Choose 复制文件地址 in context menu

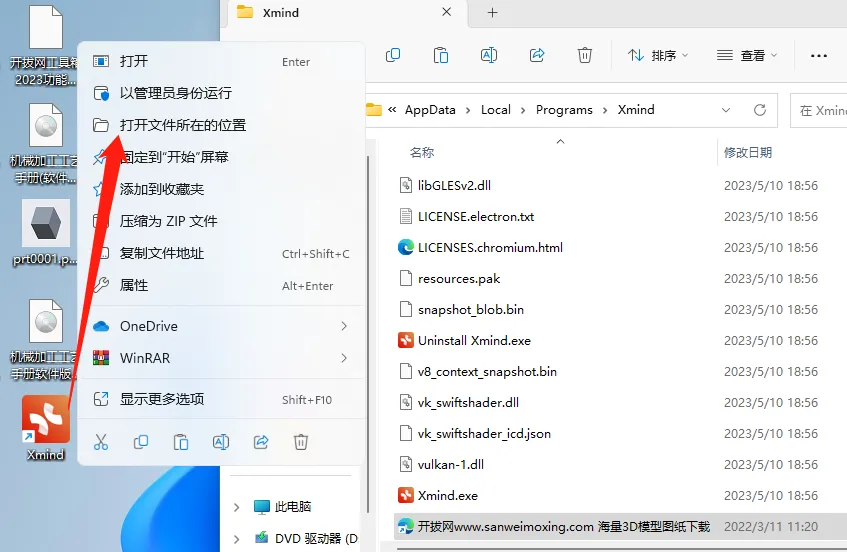click(x=221, y=253)
